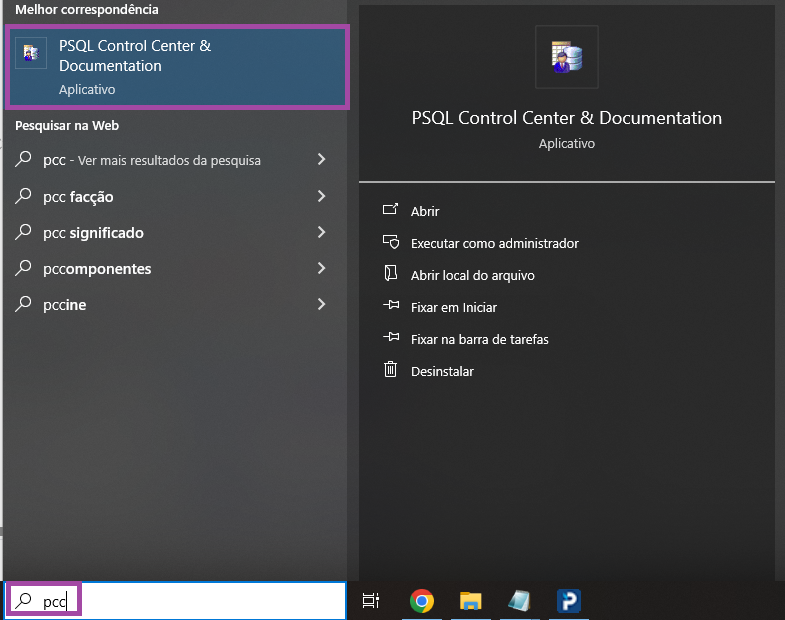785x620 pixels.
Task: Click the PSQL app icon in best match
Action: point(31,53)
